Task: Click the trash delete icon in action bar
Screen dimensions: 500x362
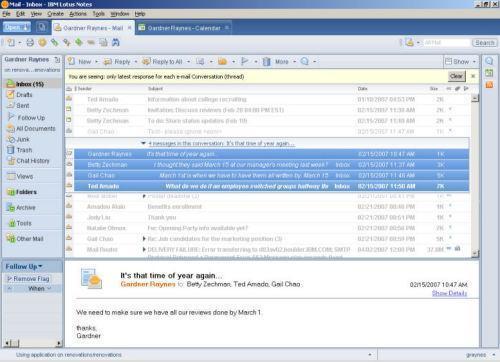Action: [266, 62]
